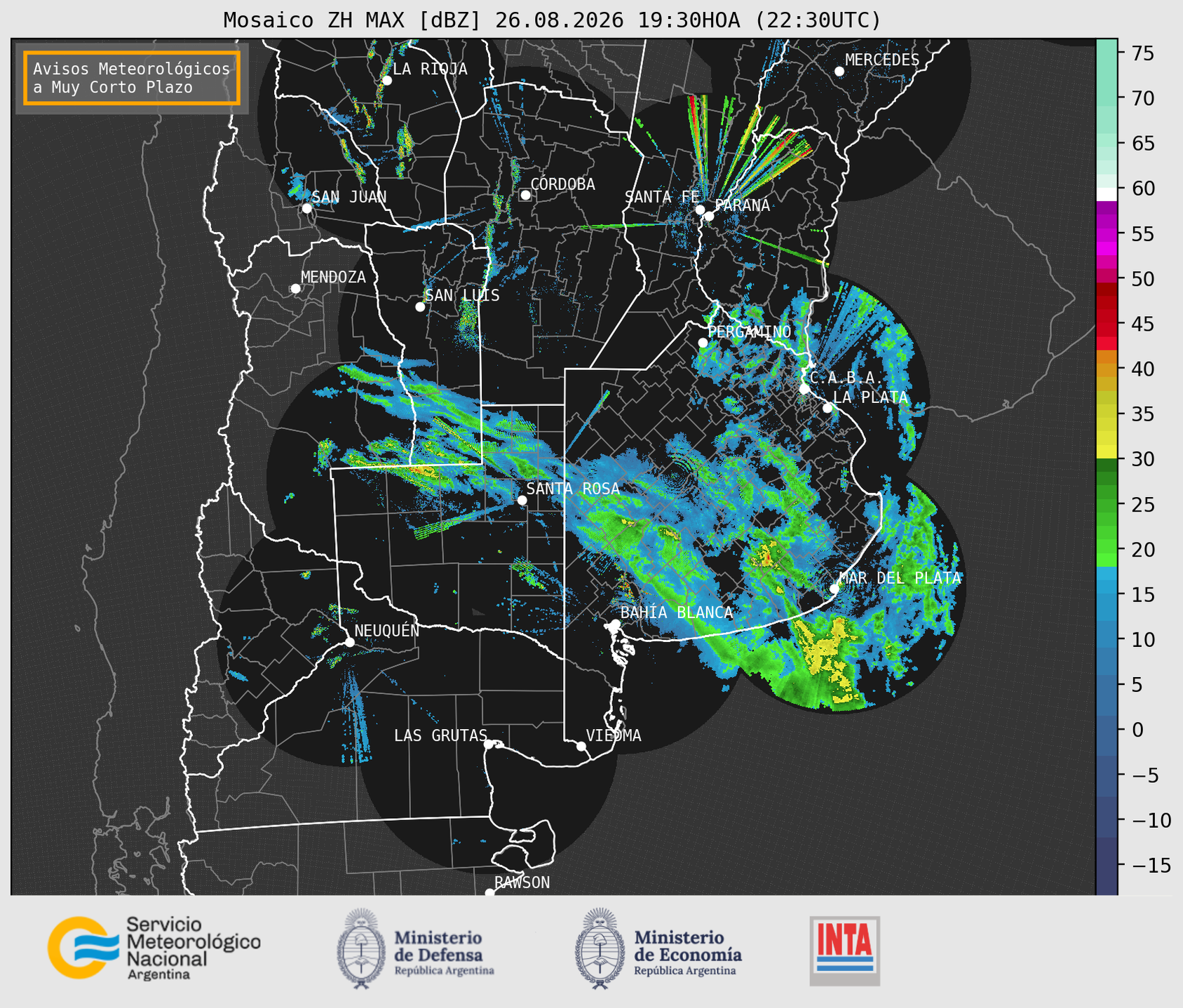
Task: Click the Avisos Meteorológicos a Muy Corto Plazo button
Action: 132,78
